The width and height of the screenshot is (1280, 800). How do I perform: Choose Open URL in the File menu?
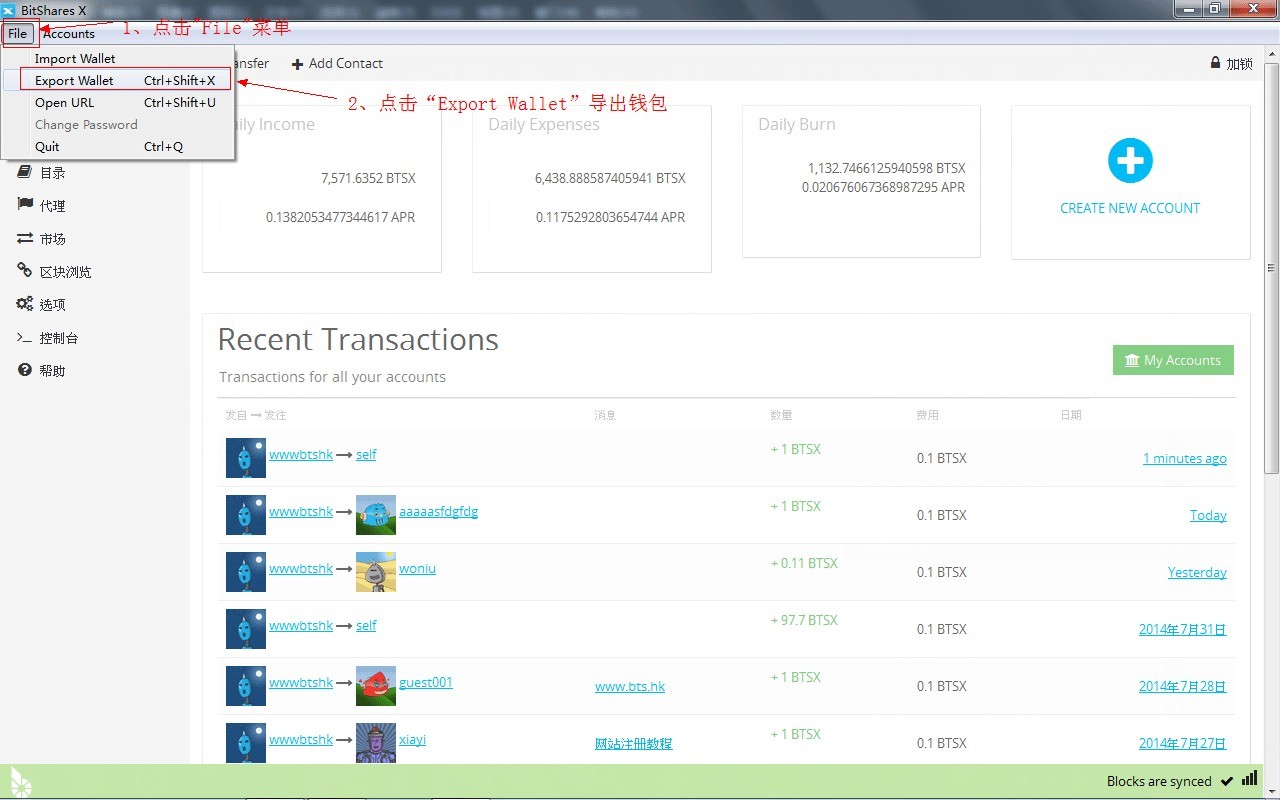[x=64, y=102]
